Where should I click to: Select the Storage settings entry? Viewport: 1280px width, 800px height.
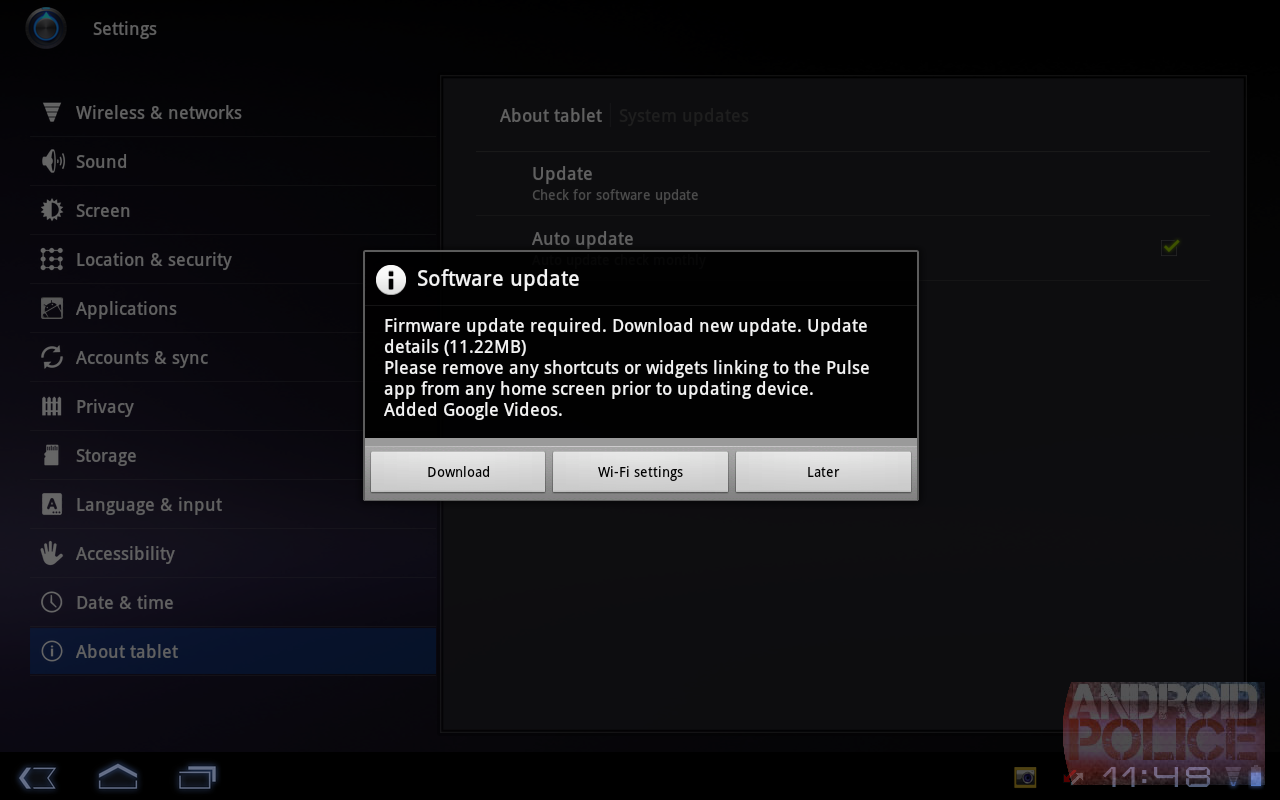[233, 455]
